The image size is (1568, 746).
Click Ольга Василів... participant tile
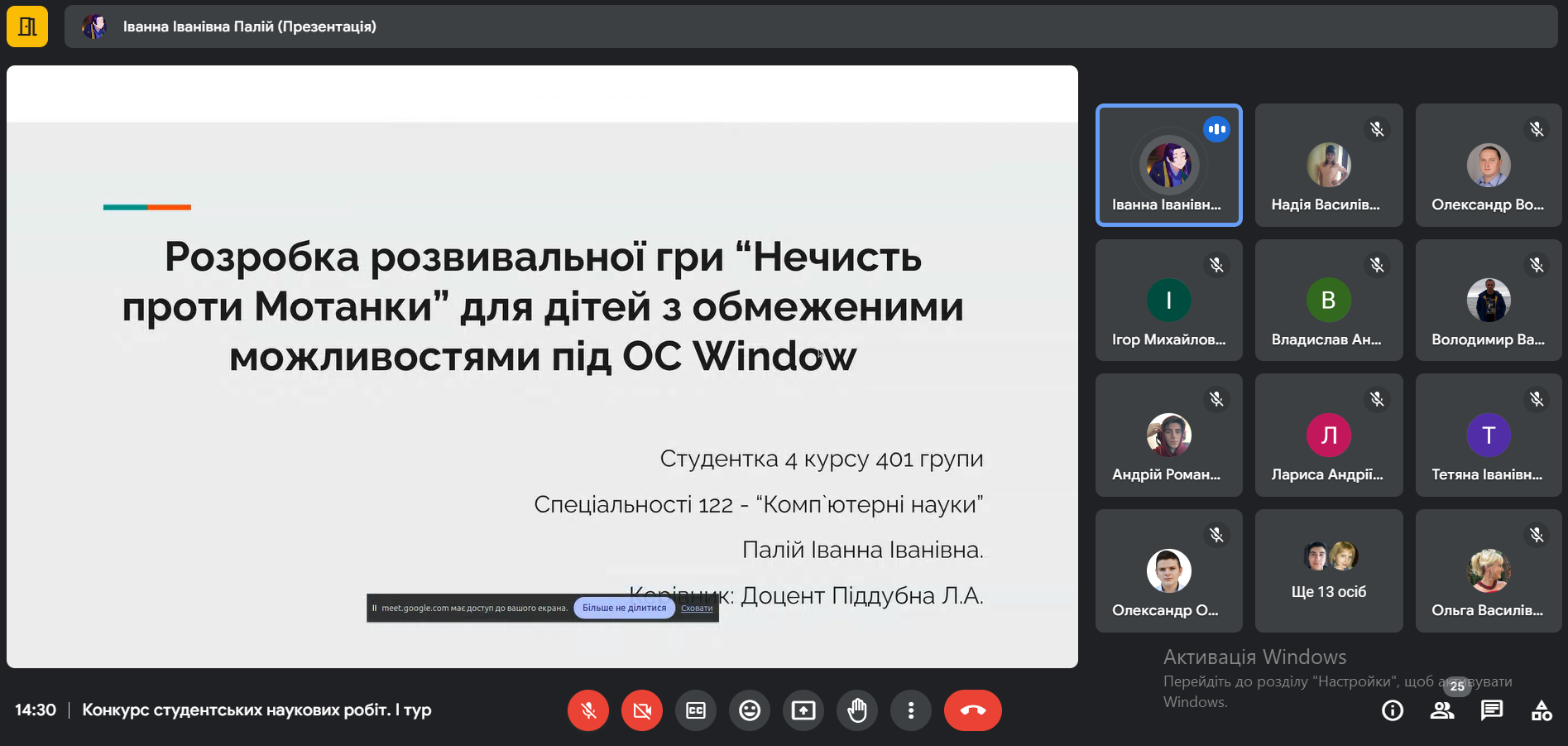tap(1489, 570)
